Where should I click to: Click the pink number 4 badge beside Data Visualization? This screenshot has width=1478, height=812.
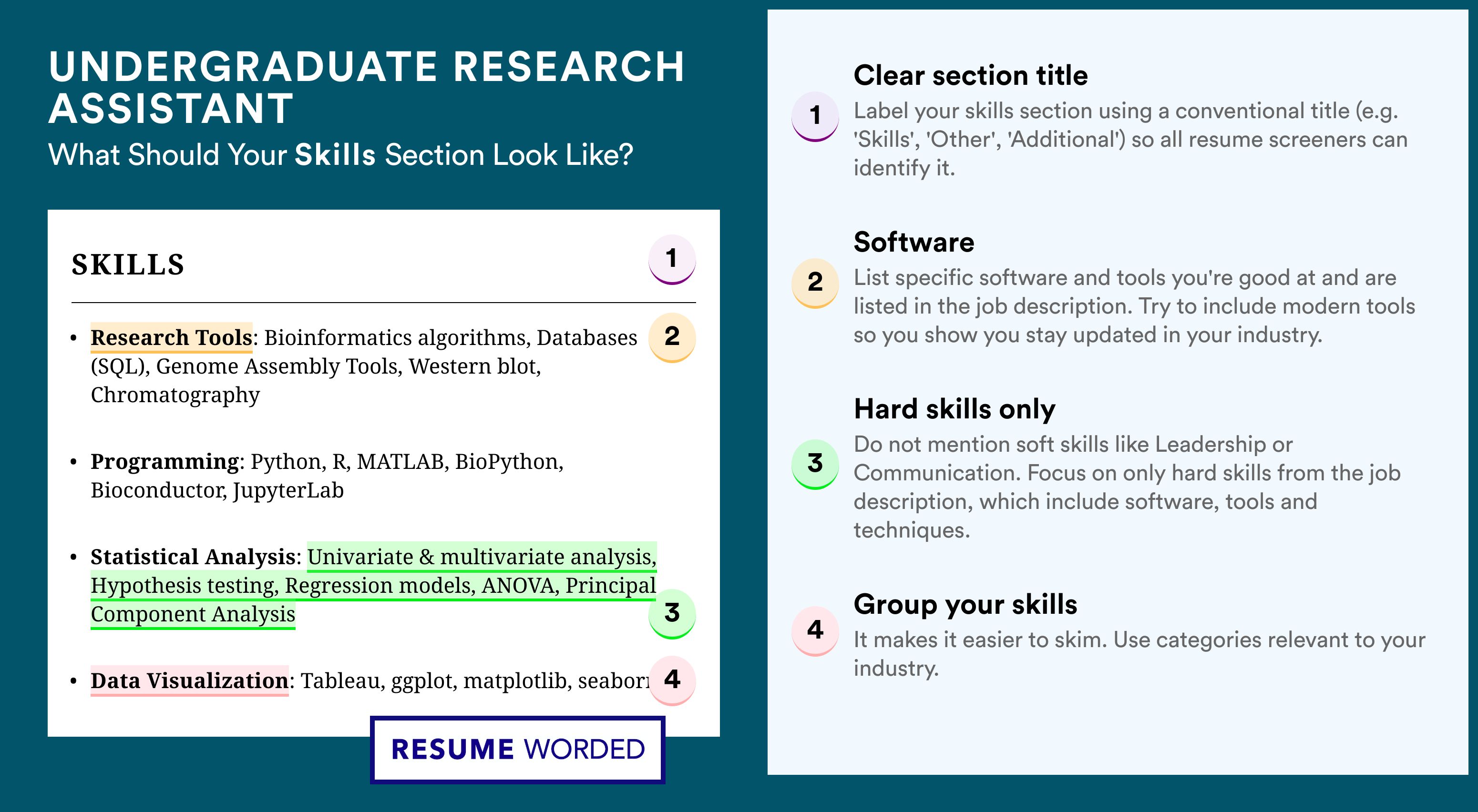click(672, 680)
